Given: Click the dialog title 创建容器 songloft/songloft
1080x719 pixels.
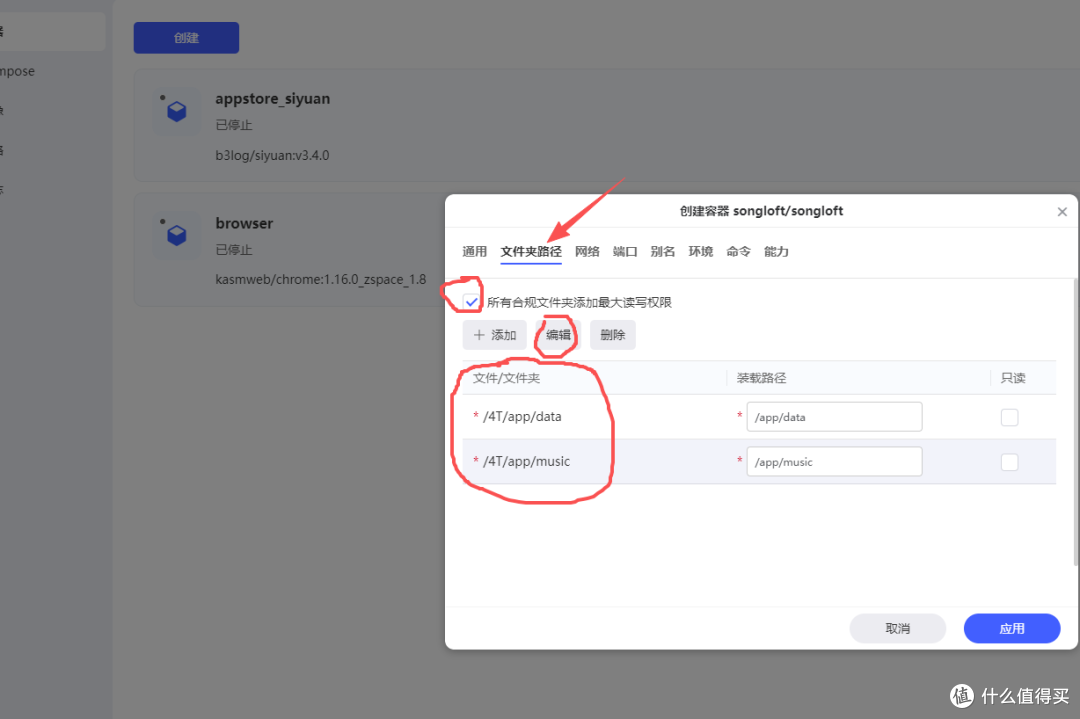Looking at the screenshot, I should click(x=761, y=211).
